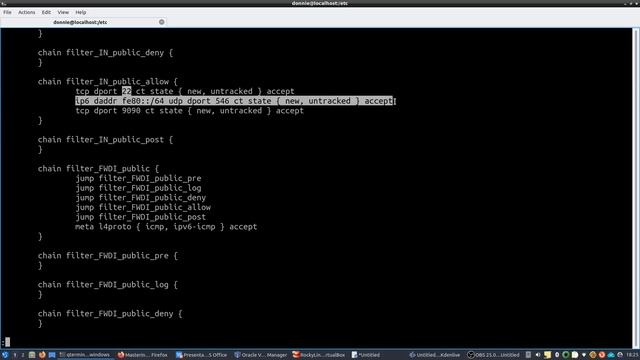Switch to OBS 25.0 Untitled taskbar entry
640x360 pixels.
click(x=493, y=355)
